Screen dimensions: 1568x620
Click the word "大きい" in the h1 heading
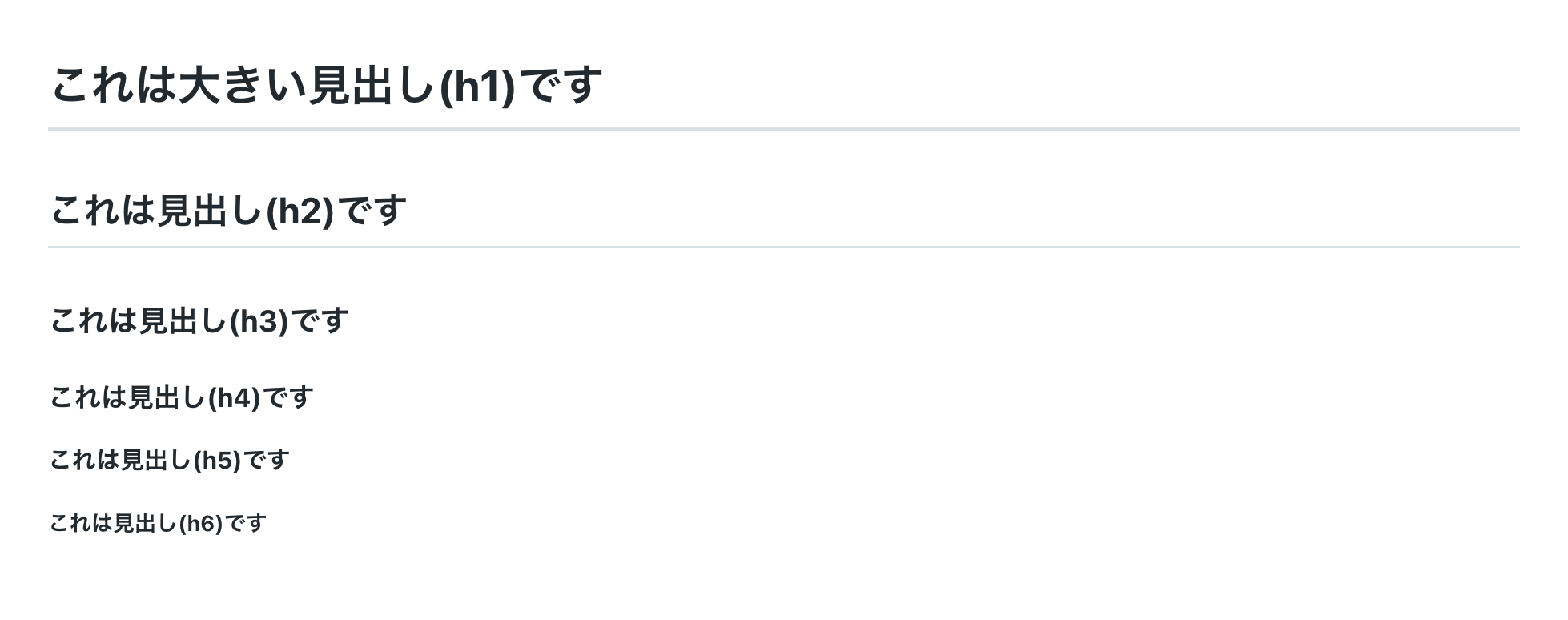242,86
